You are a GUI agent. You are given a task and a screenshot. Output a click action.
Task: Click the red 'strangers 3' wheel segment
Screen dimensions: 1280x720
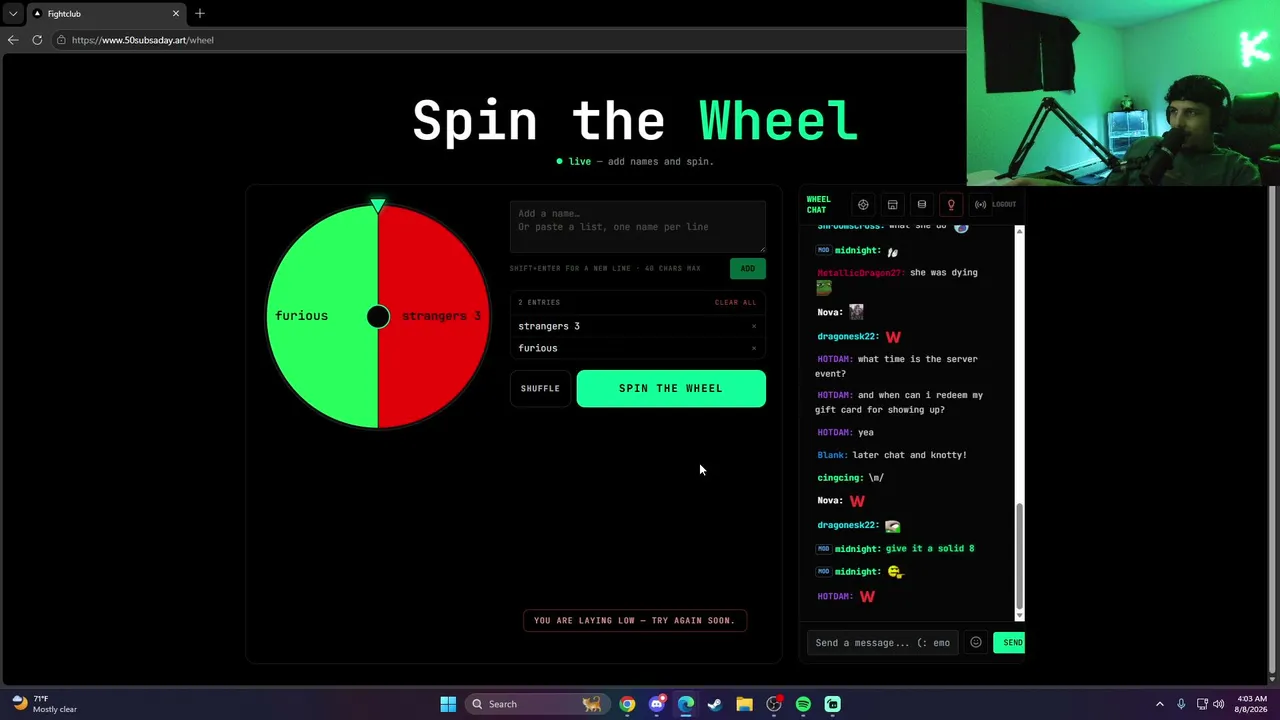[x=433, y=316]
